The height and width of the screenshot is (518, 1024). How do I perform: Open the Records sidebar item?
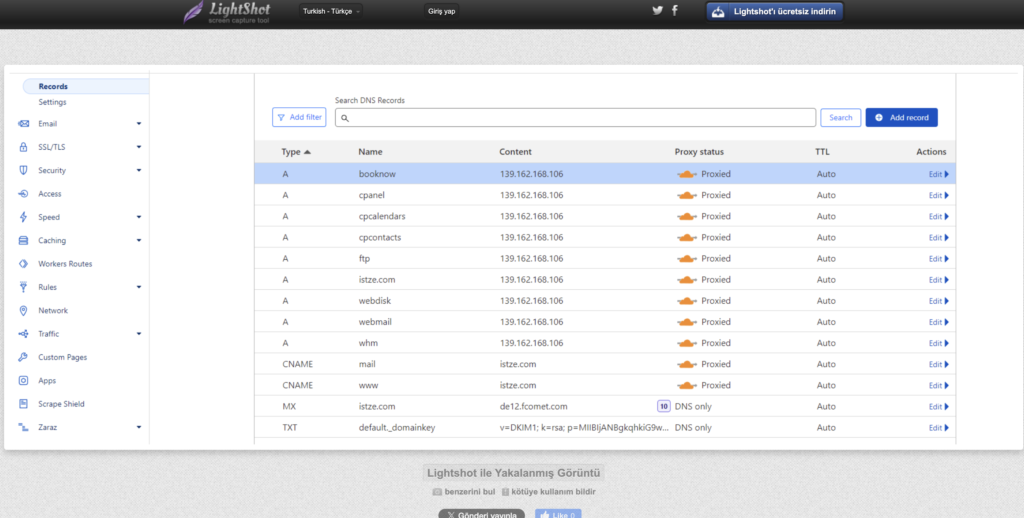point(53,87)
